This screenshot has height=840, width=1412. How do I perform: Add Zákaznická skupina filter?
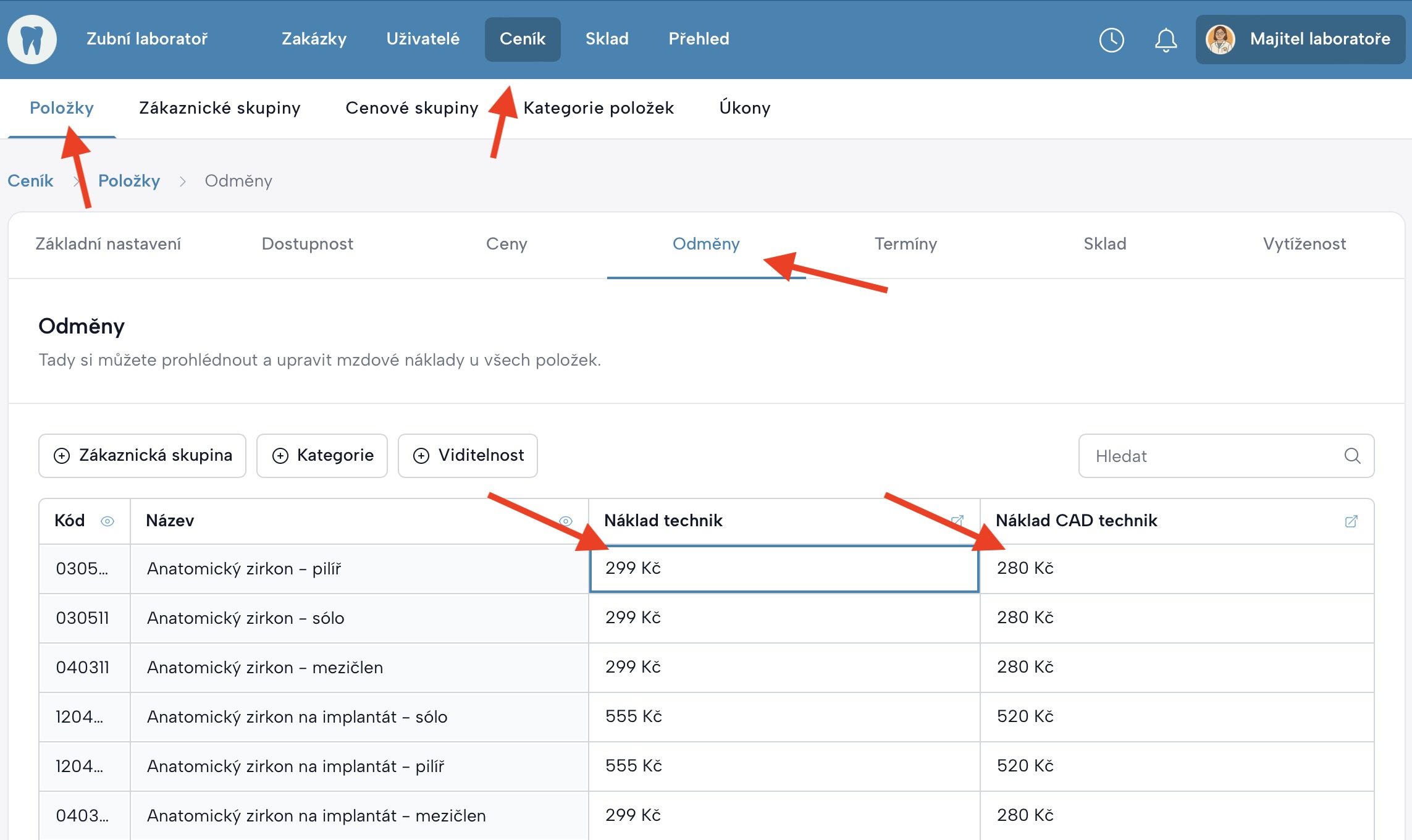click(x=143, y=456)
